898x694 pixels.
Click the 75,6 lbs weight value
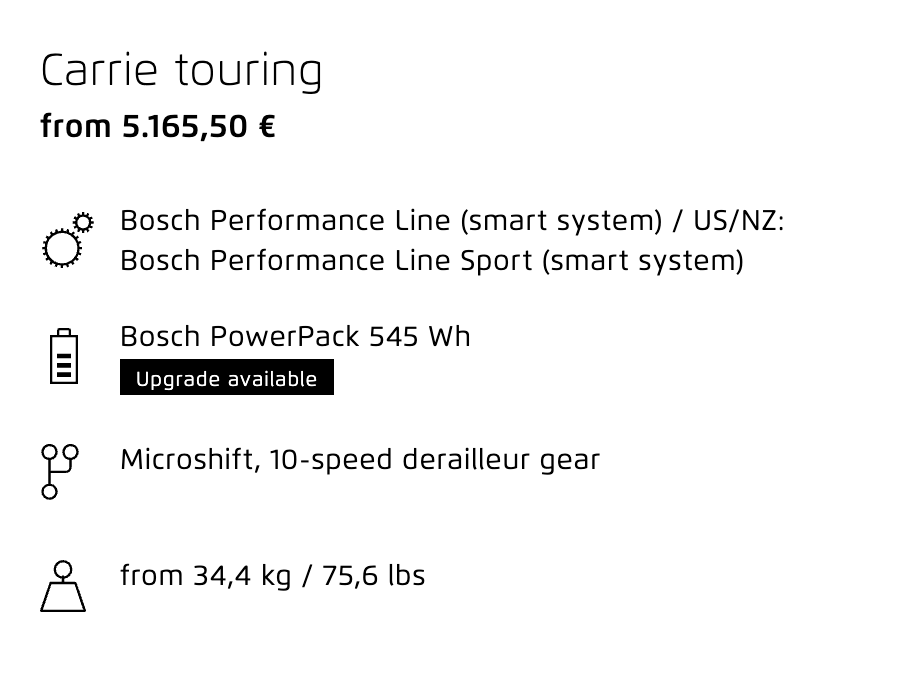pyautogui.click(x=373, y=575)
